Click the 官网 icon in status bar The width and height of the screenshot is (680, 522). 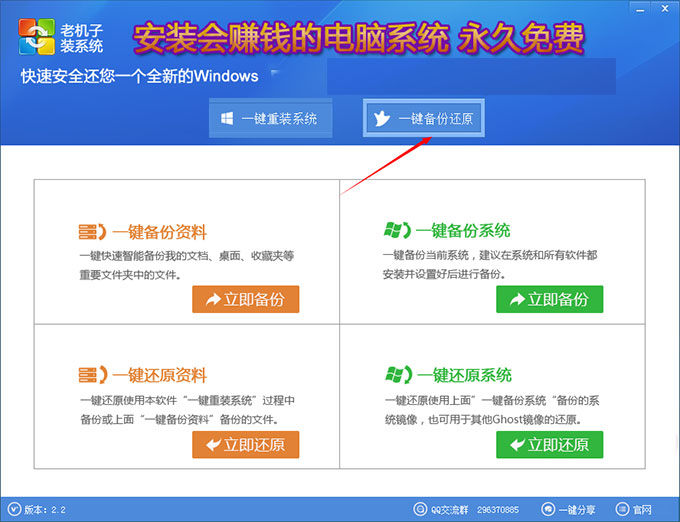(622, 509)
